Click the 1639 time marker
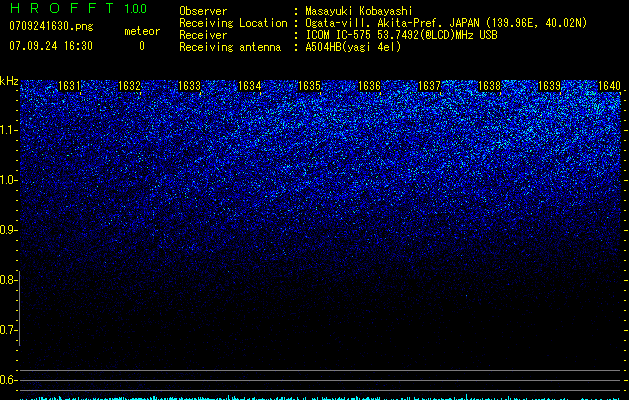Viewport: 629px width, 400px height. 549,86
